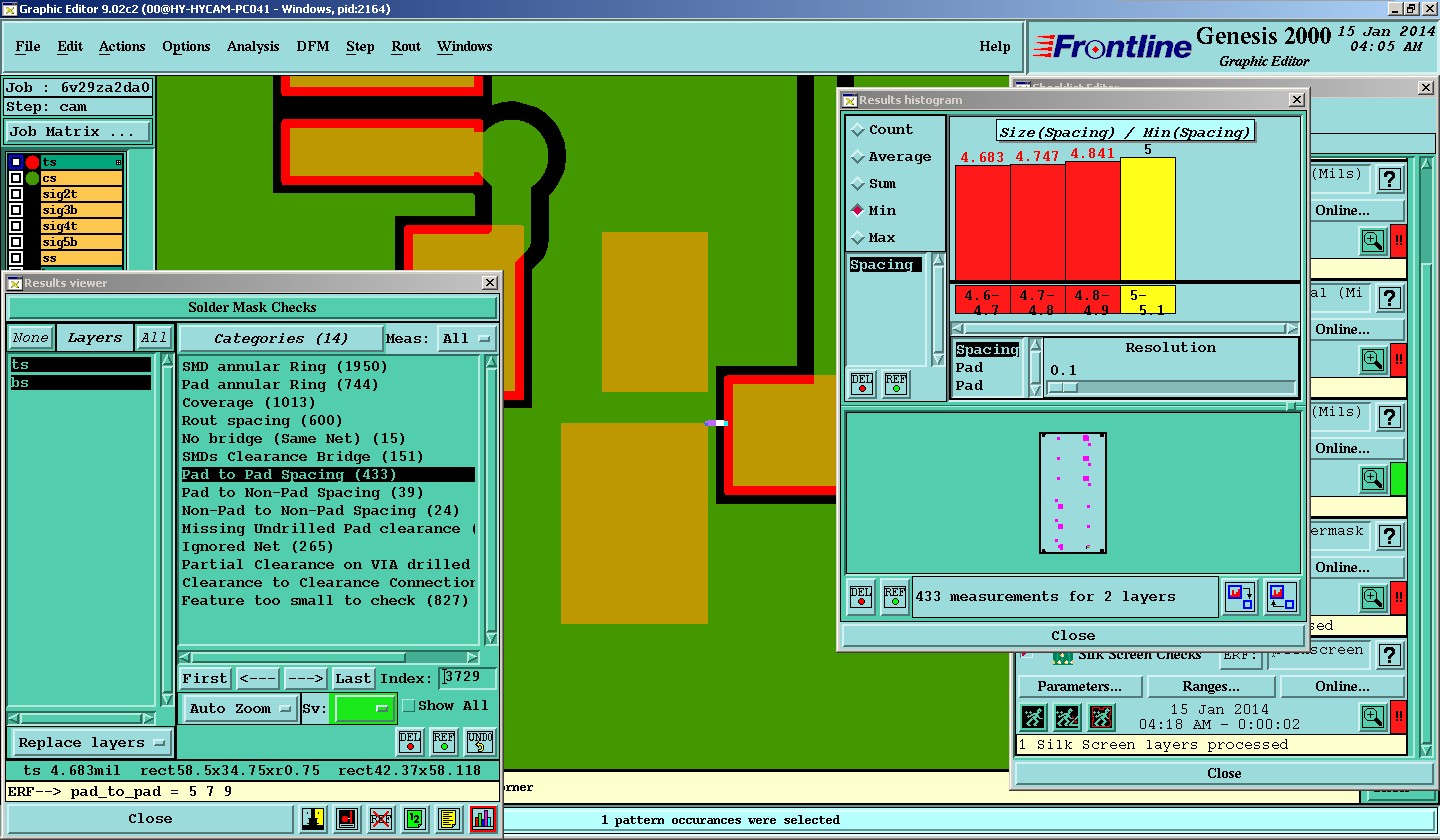Click the crossed-out REF icon
1440x840 pixels.
click(381, 819)
